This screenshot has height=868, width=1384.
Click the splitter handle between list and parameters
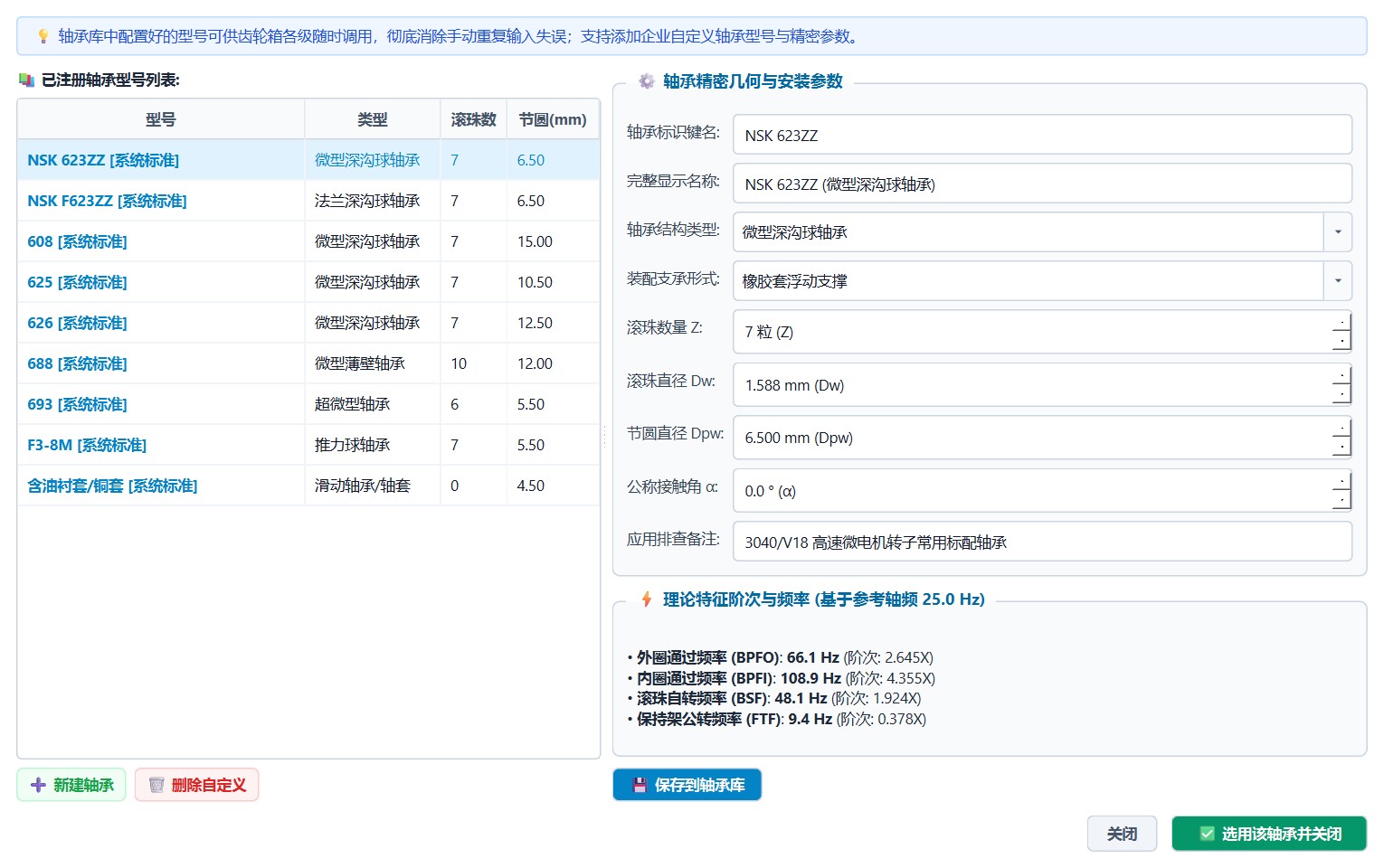point(605,437)
